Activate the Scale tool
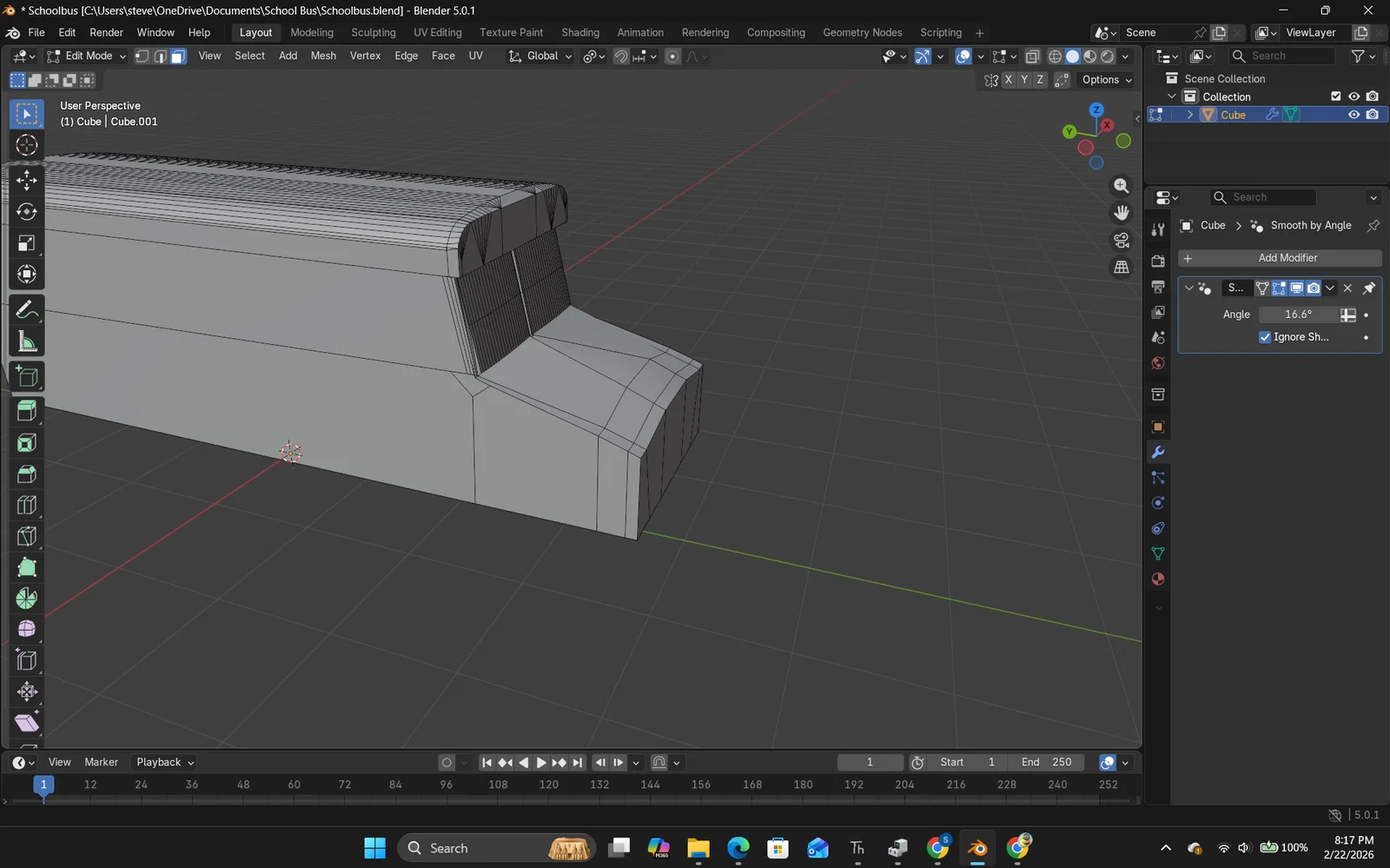Image resolution: width=1390 pixels, height=868 pixels. click(x=27, y=243)
